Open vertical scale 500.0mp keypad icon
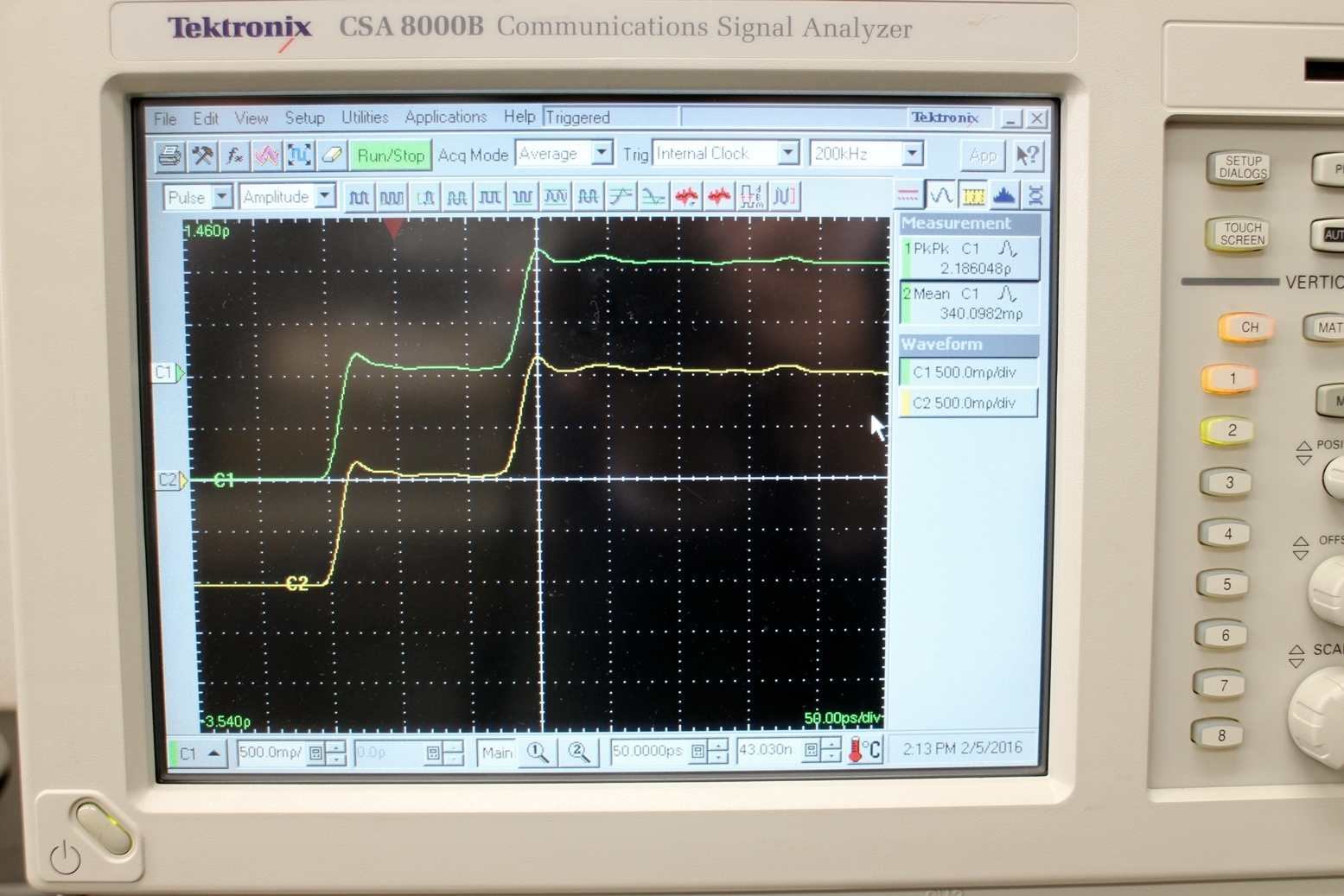The width and height of the screenshot is (1344, 896). (316, 753)
